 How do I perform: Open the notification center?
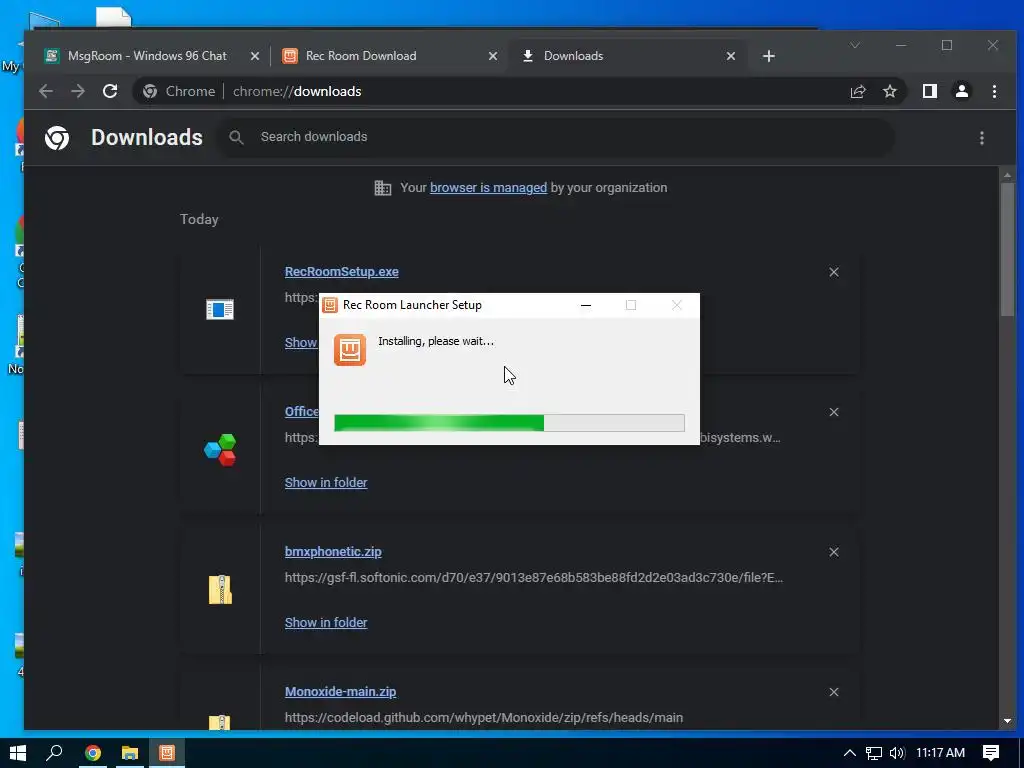click(x=991, y=753)
